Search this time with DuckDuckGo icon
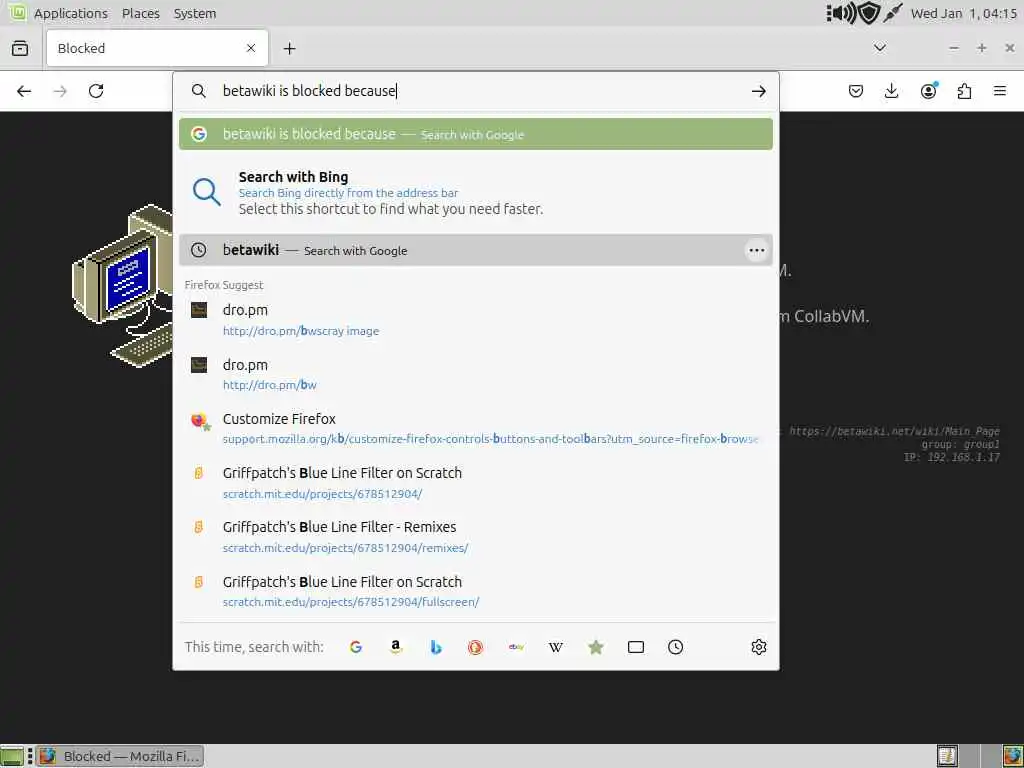The image size is (1024, 768). coord(475,647)
